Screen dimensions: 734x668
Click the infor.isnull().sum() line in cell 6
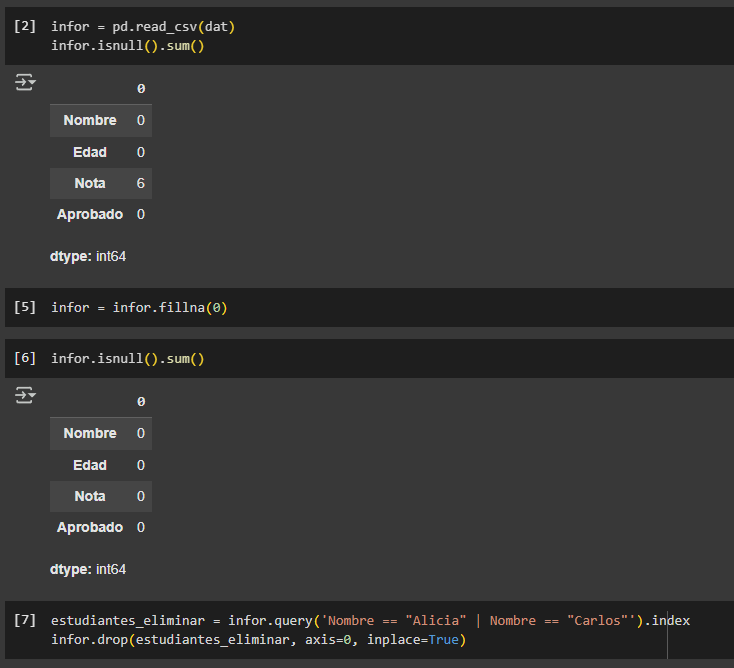[128, 359]
